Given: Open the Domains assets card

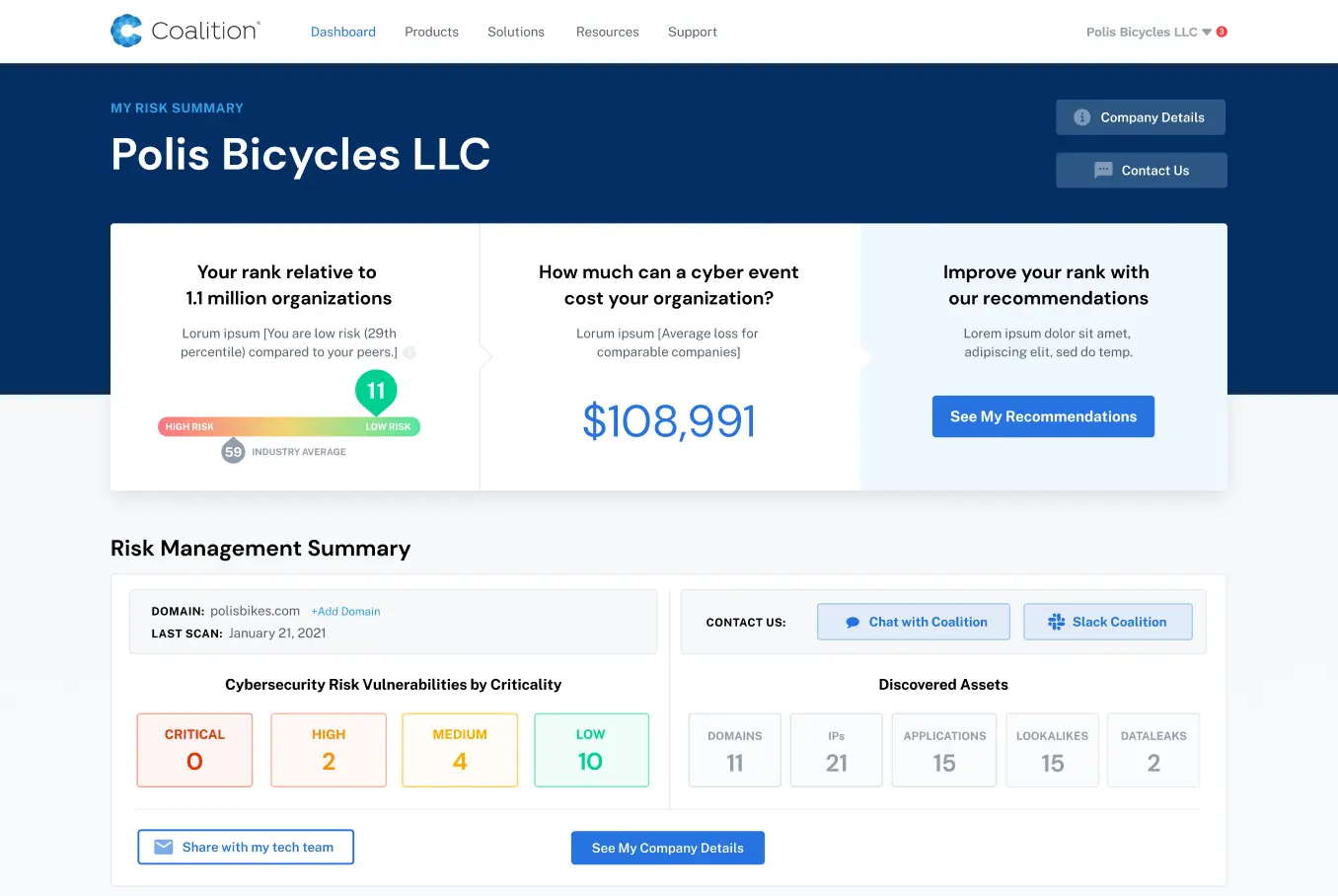Looking at the screenshot, I should 735,750.
